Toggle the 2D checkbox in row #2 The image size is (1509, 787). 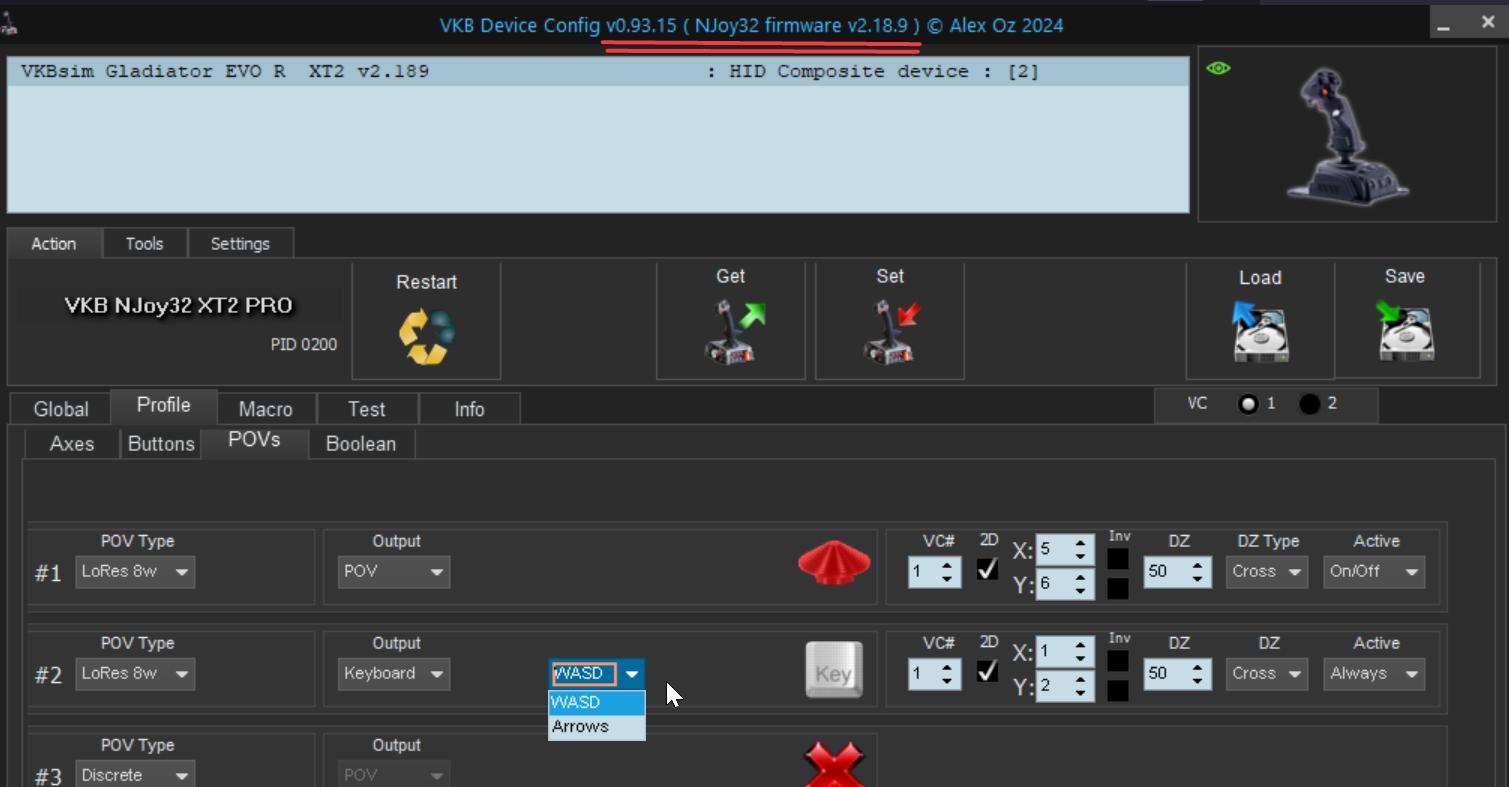tap(987, 670)
